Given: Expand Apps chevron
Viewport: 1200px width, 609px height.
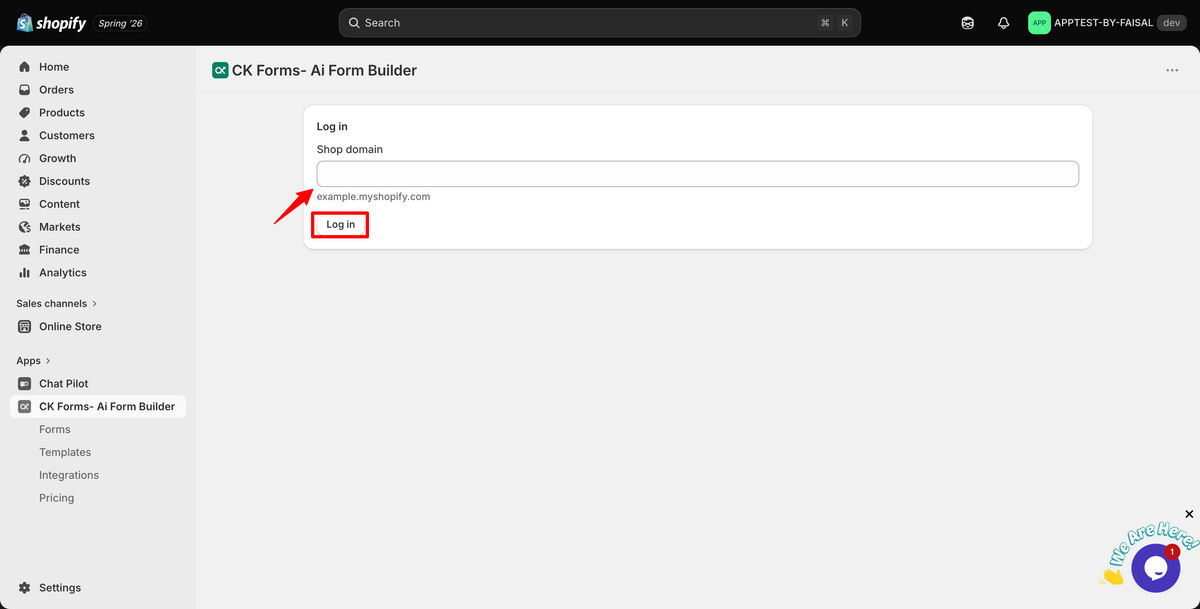Looking at the screenshot, I should [x=48, y=361].
